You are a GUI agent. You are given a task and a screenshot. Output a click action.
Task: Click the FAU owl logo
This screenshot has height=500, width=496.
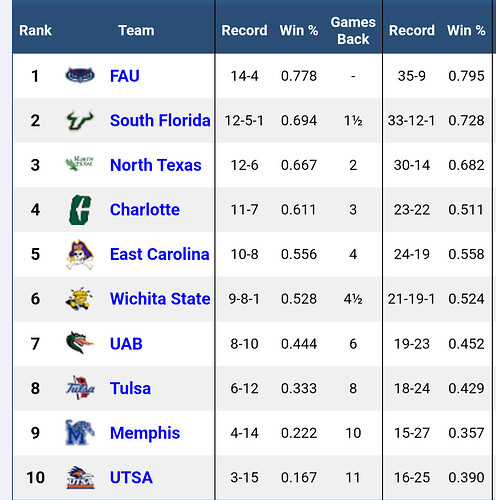click(80, 75)
